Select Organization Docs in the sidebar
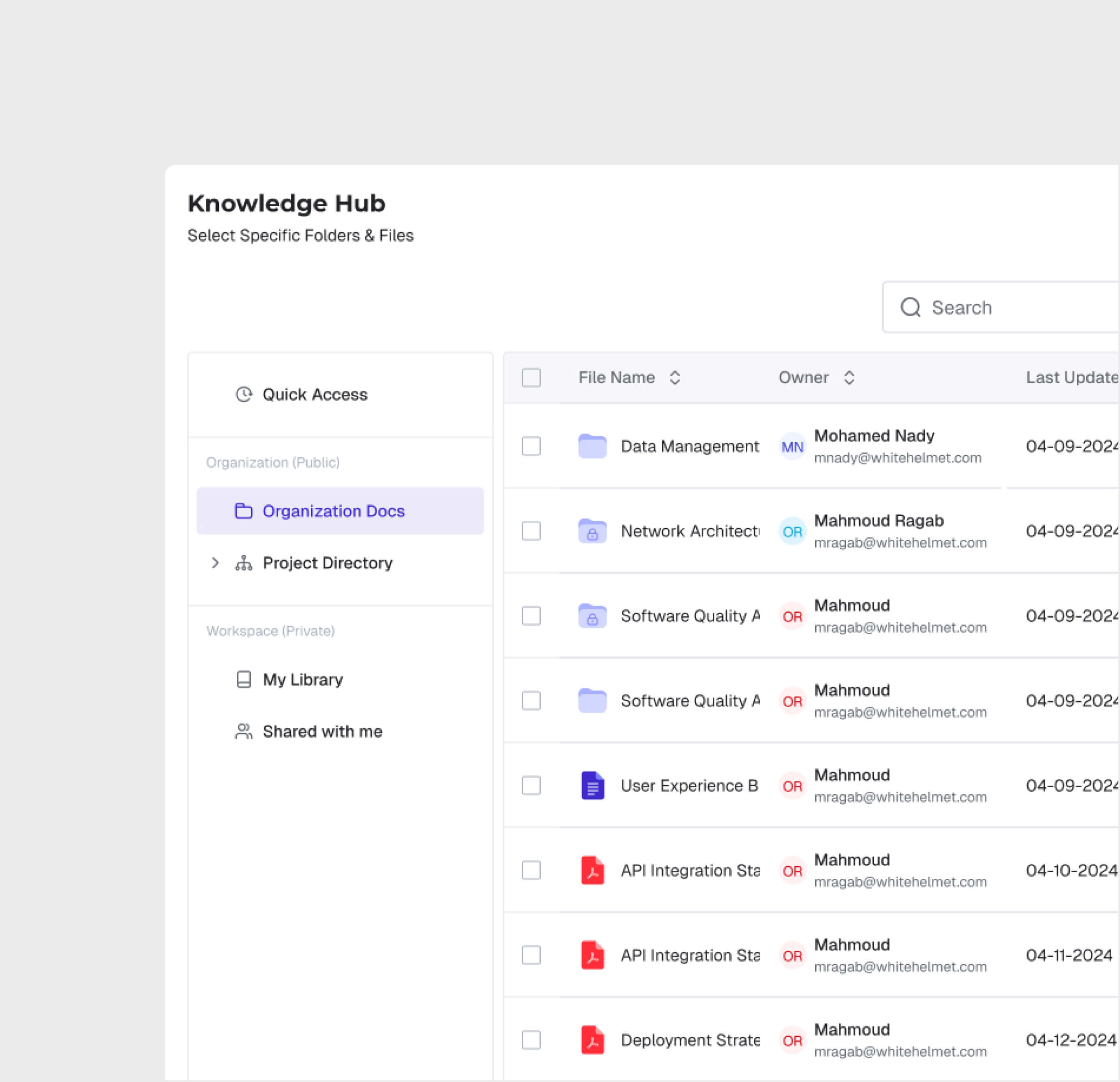 334,511
